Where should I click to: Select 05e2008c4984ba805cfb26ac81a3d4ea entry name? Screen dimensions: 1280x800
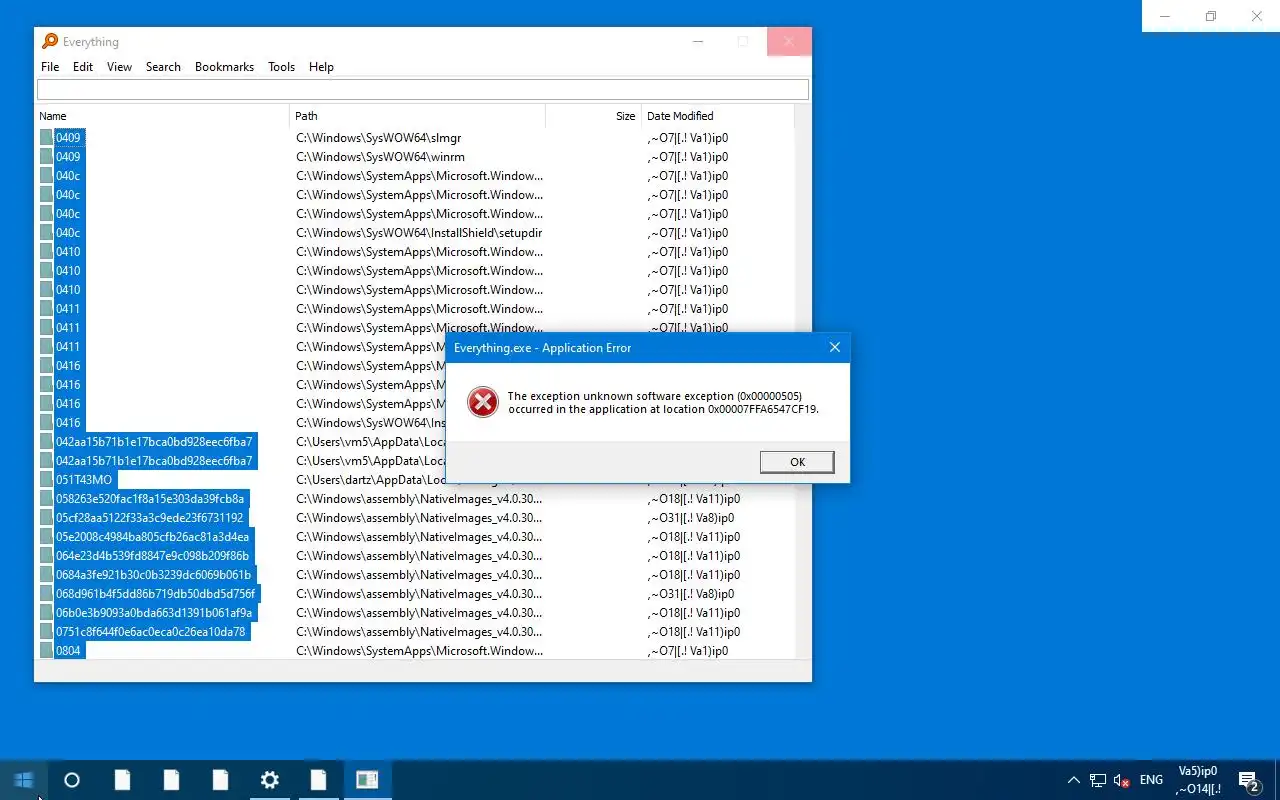point(153,537)
